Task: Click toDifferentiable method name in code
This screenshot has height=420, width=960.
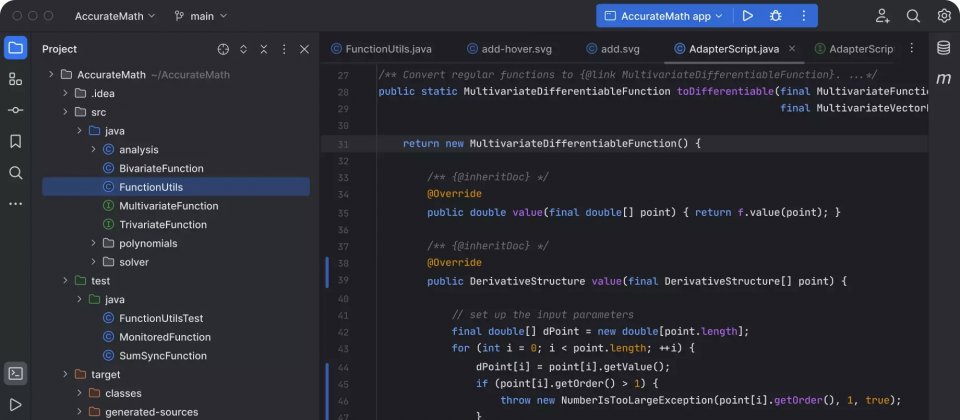Action: click(725, 92)
